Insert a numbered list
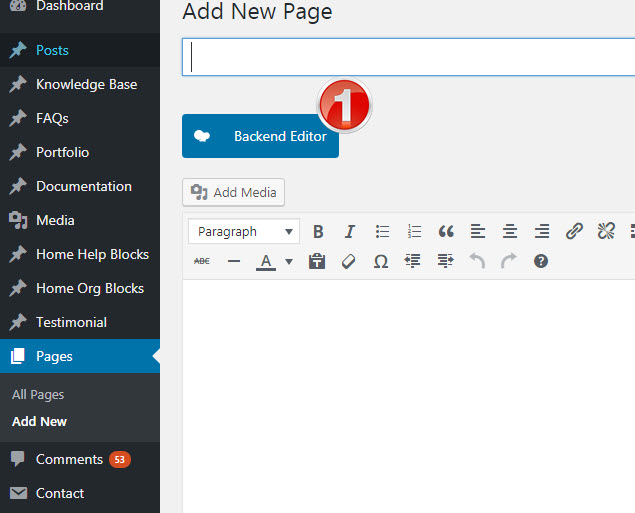 point(414,232)
